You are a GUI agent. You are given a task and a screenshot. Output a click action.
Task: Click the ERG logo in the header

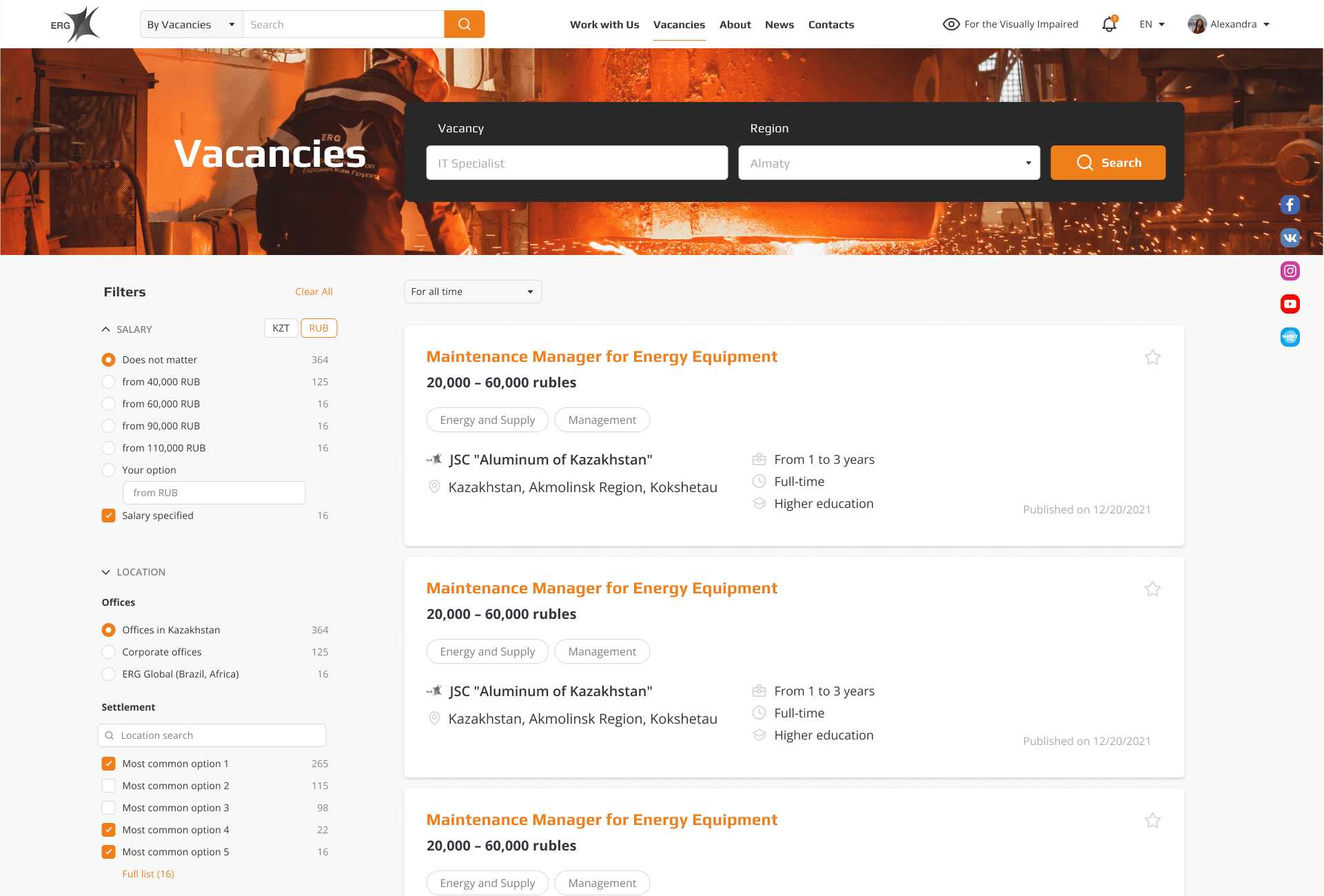coord(75,24)
